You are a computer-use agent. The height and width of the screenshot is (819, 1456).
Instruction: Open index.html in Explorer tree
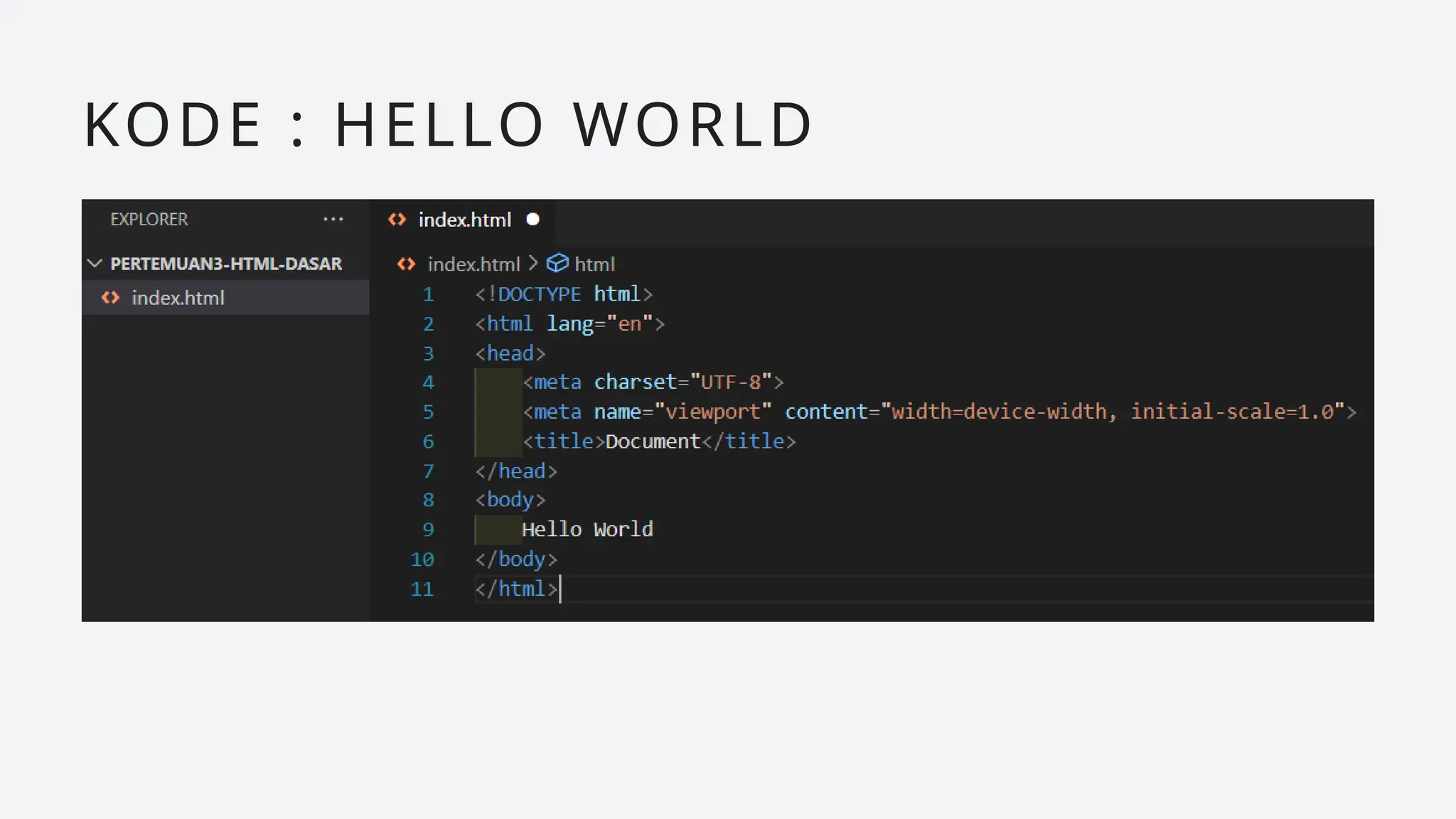225,298
